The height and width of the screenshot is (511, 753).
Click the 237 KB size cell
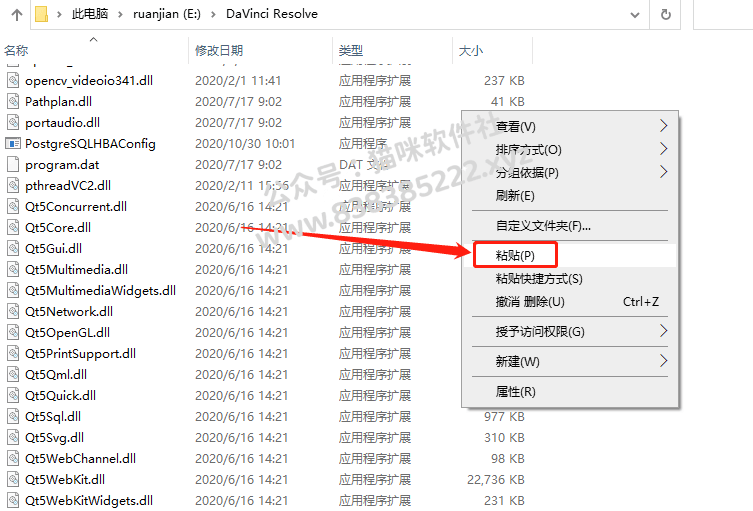[504, 81]
